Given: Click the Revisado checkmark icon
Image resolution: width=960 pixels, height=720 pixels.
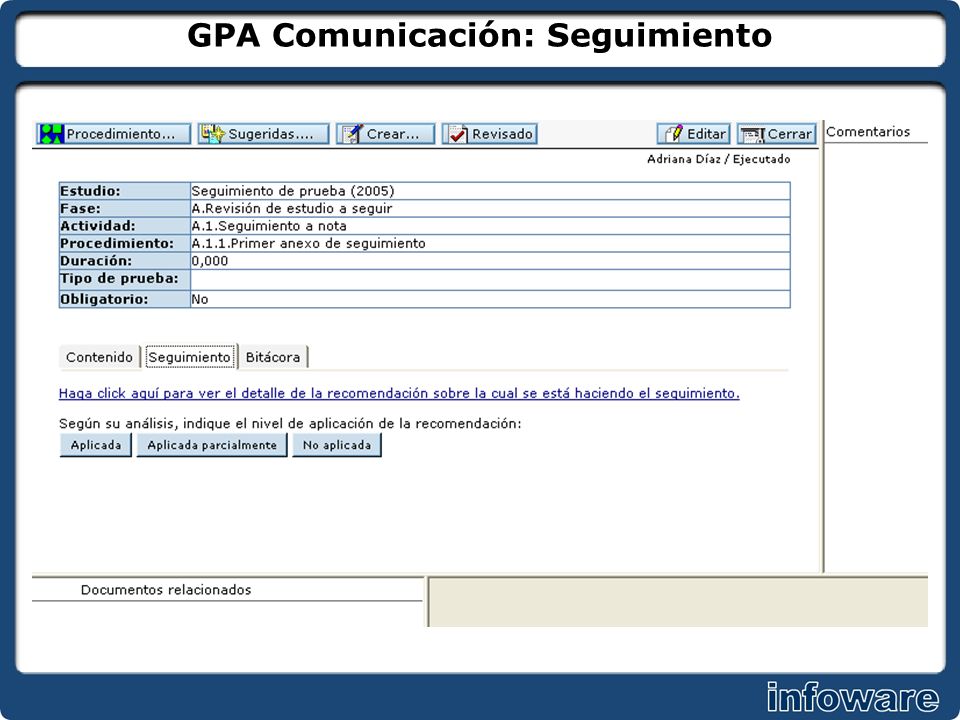Looking at the screenshot, I should pos(458,133).
